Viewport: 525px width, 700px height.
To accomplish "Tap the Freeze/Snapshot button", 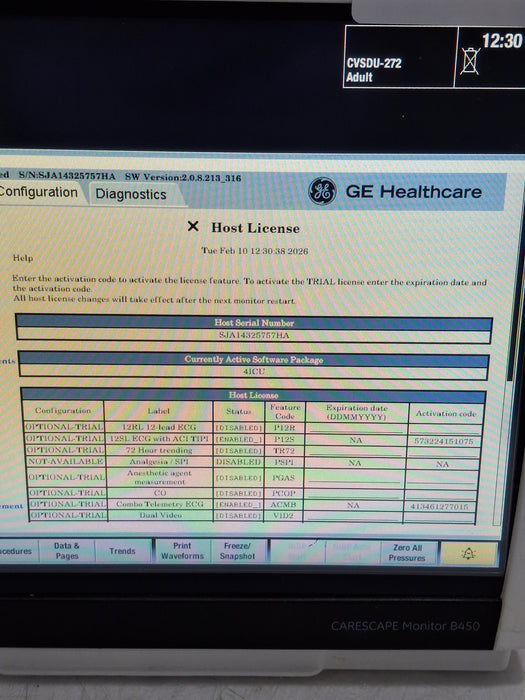I will [x=238, y=551].
